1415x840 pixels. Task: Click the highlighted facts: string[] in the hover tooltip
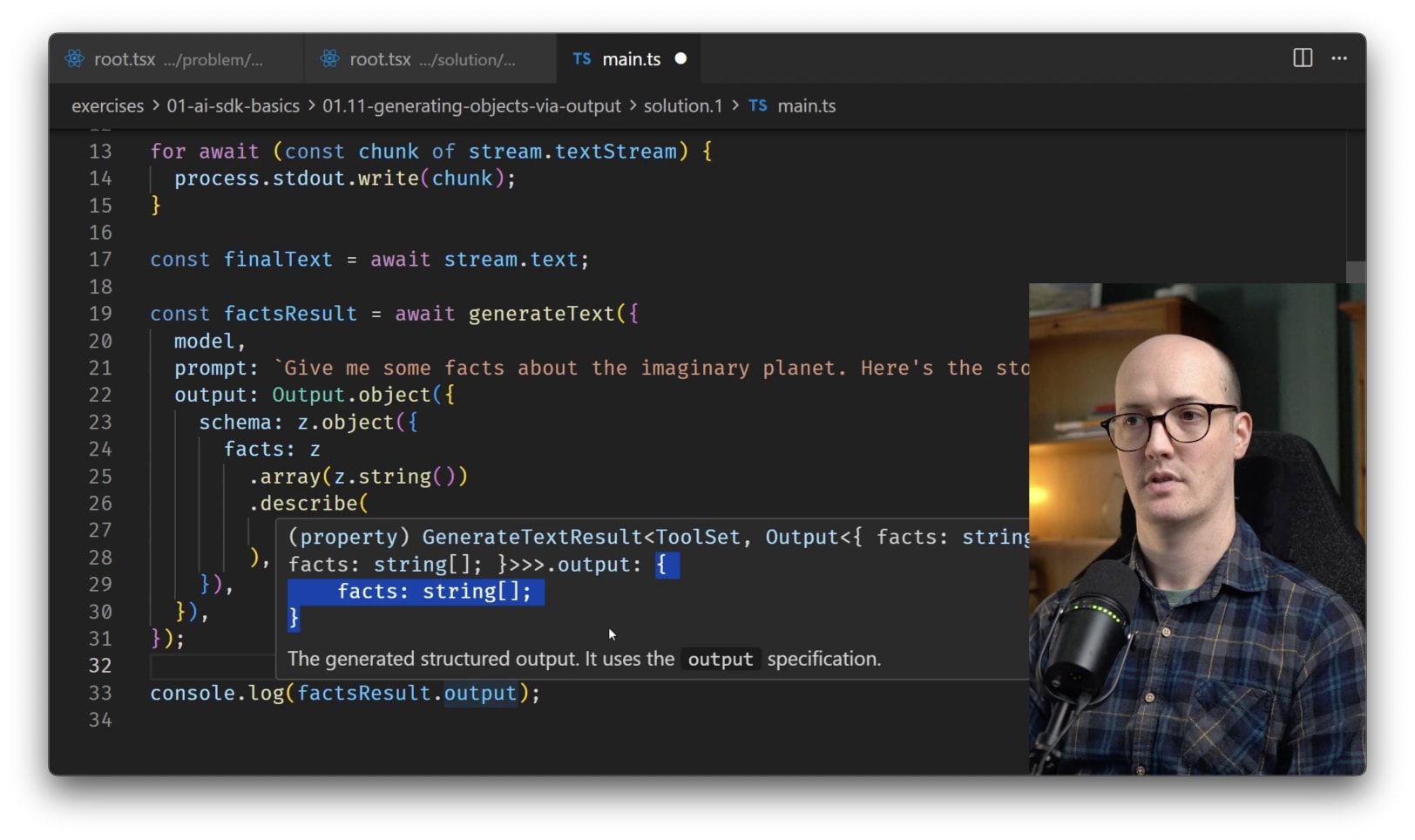click(x=434, y=591)
